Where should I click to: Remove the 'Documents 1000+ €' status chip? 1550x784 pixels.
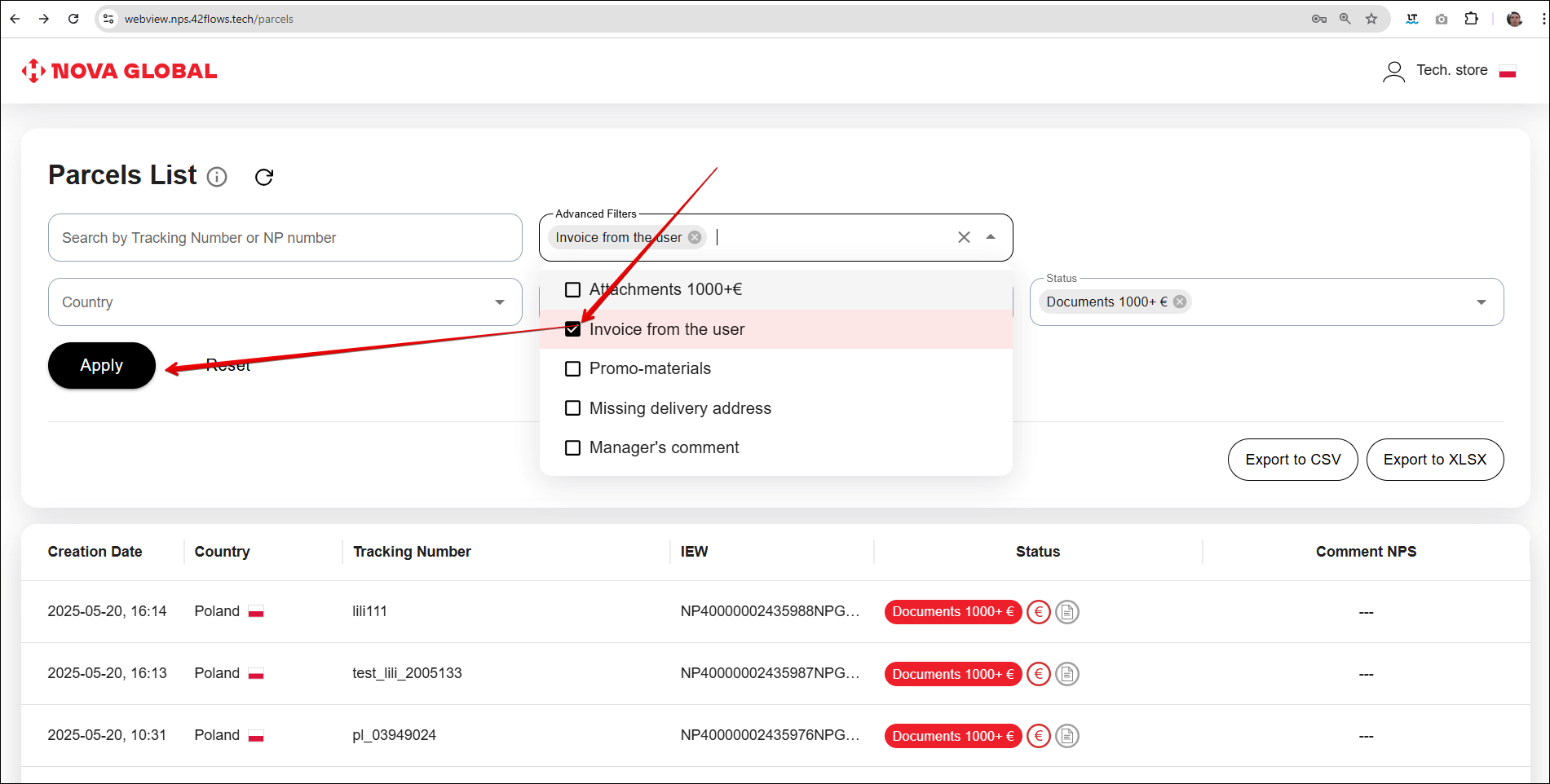(x=1180, y=302)
